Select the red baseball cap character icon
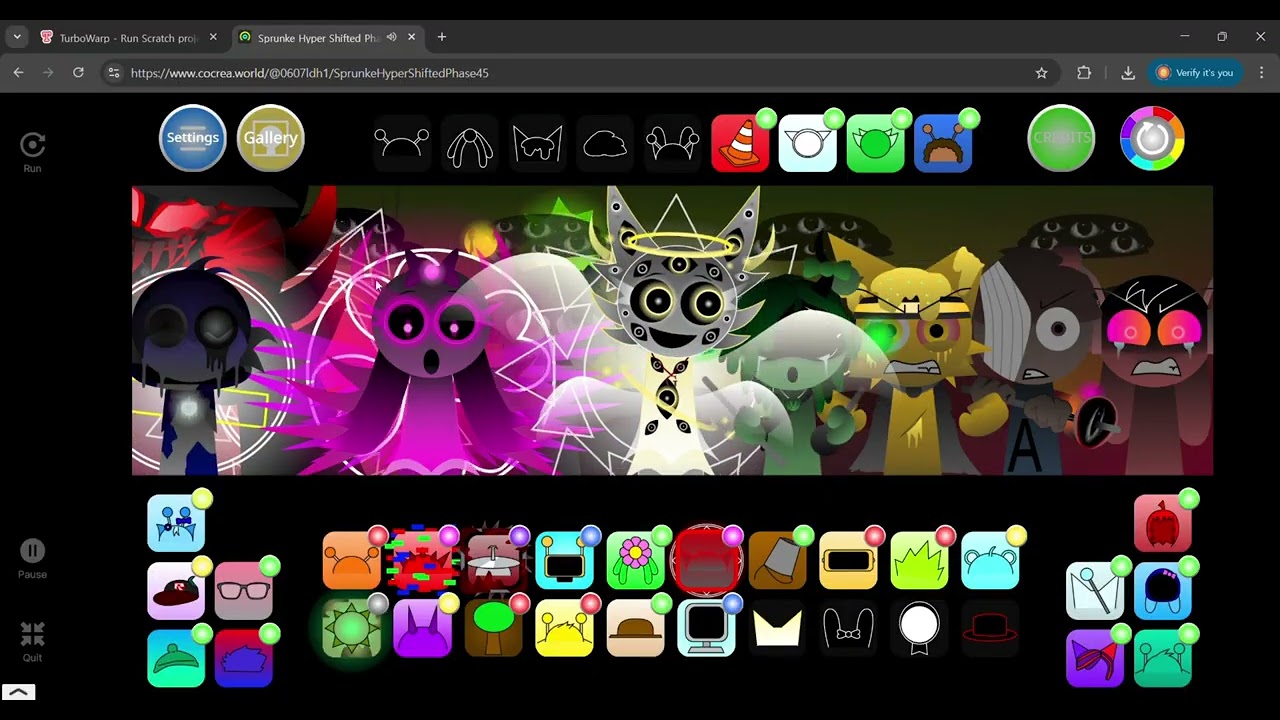The height and width of the screenshot is (720, 1280). point(176,591)
